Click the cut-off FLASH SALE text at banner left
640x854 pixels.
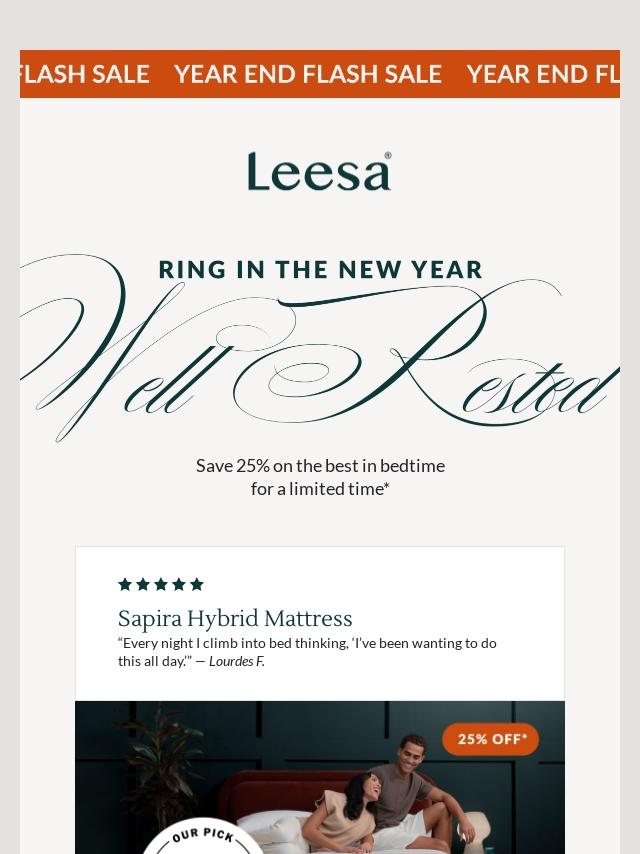coord(84,74)
